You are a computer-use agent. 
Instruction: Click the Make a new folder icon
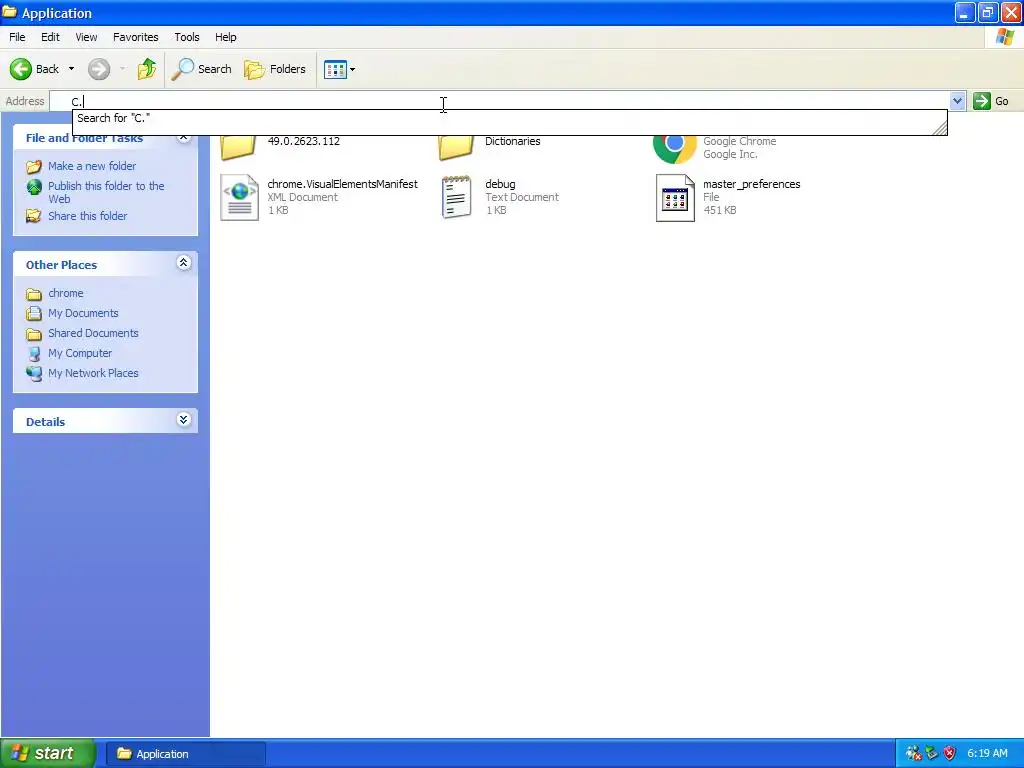click(34, 167)
